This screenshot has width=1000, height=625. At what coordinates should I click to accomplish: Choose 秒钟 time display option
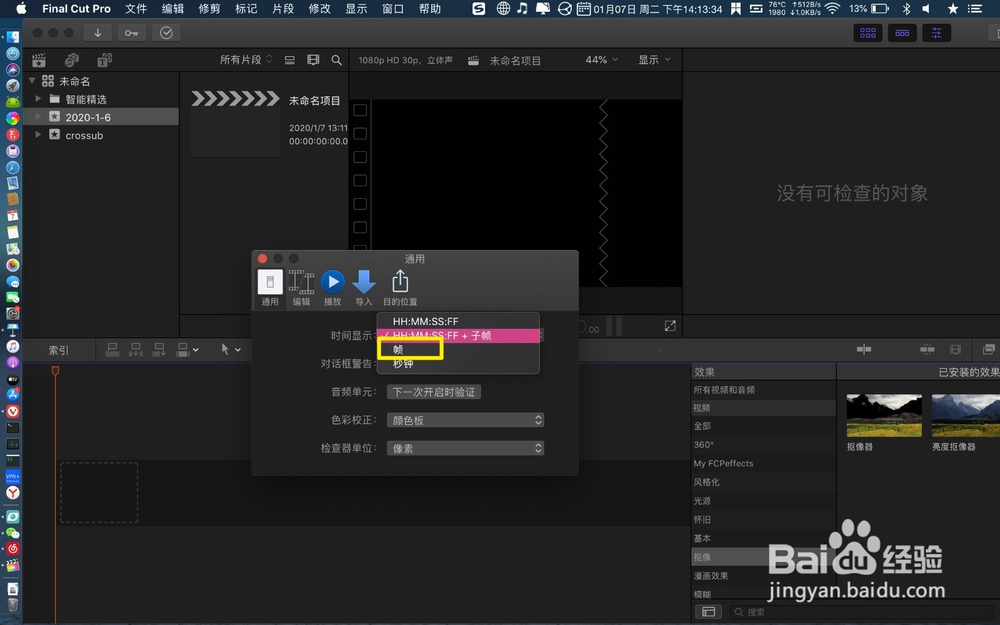458,364
